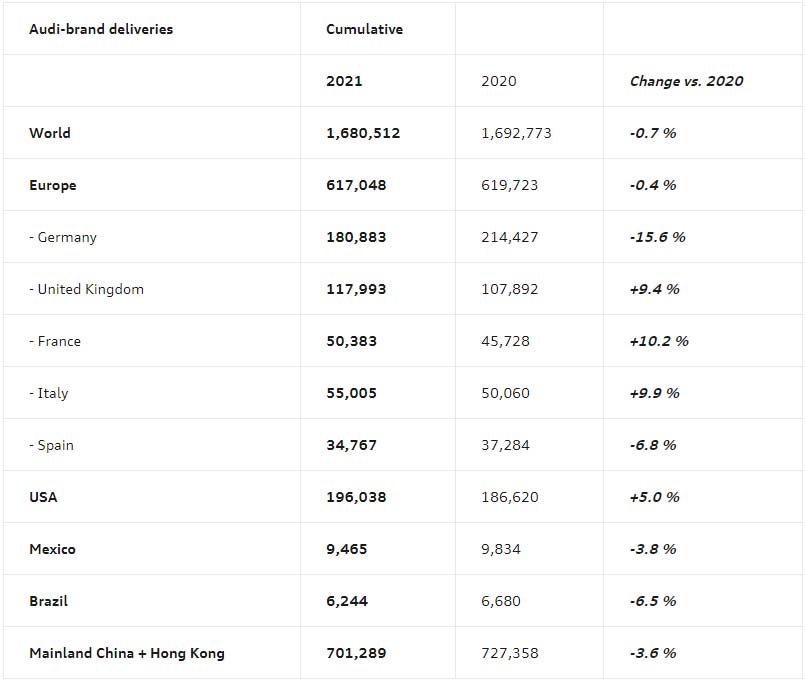Click Germany's -15.6 % change cell
Viewport: 806px width, 682px height.
(x=657, y=237)
